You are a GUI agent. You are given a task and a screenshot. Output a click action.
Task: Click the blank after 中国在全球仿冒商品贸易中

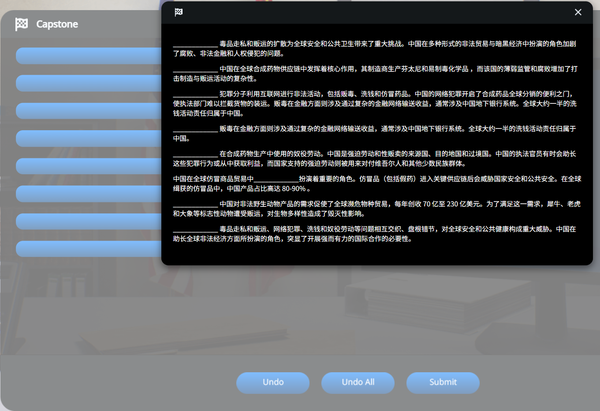click(x=274, y=179)
